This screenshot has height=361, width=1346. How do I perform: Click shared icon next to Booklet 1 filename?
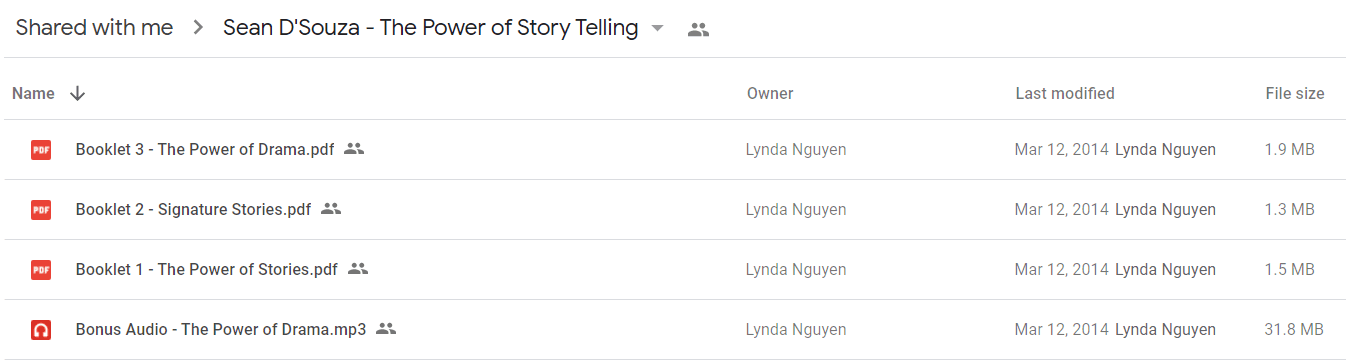pos(358,269)
